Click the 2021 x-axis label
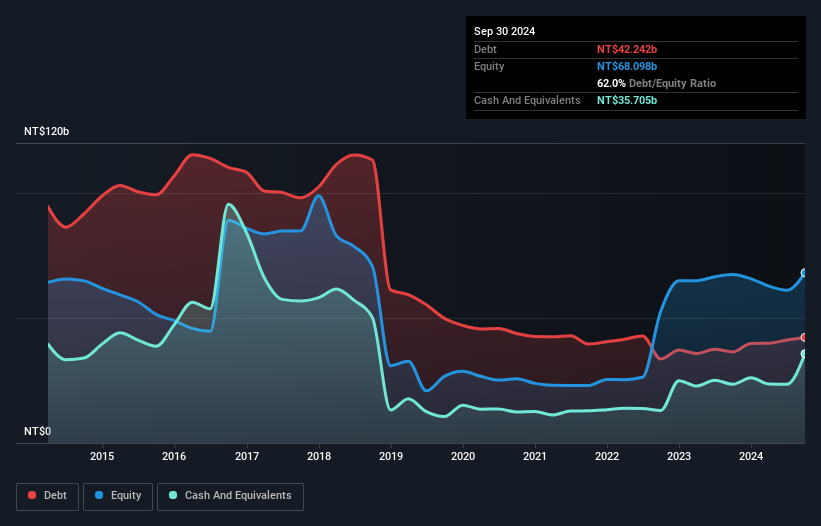 click(535, 456)
